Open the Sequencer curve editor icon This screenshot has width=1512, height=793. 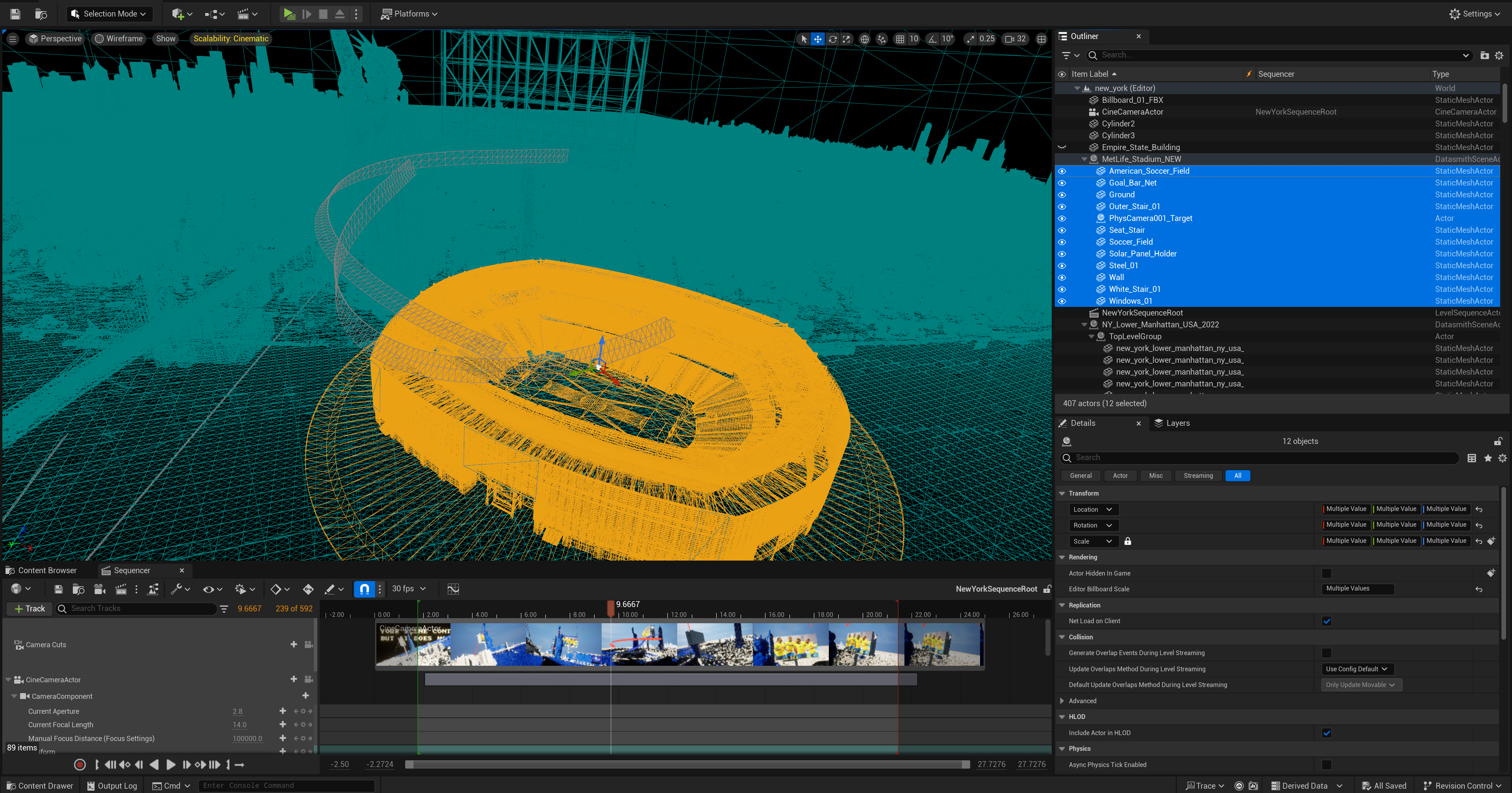[x=453, y=589]
